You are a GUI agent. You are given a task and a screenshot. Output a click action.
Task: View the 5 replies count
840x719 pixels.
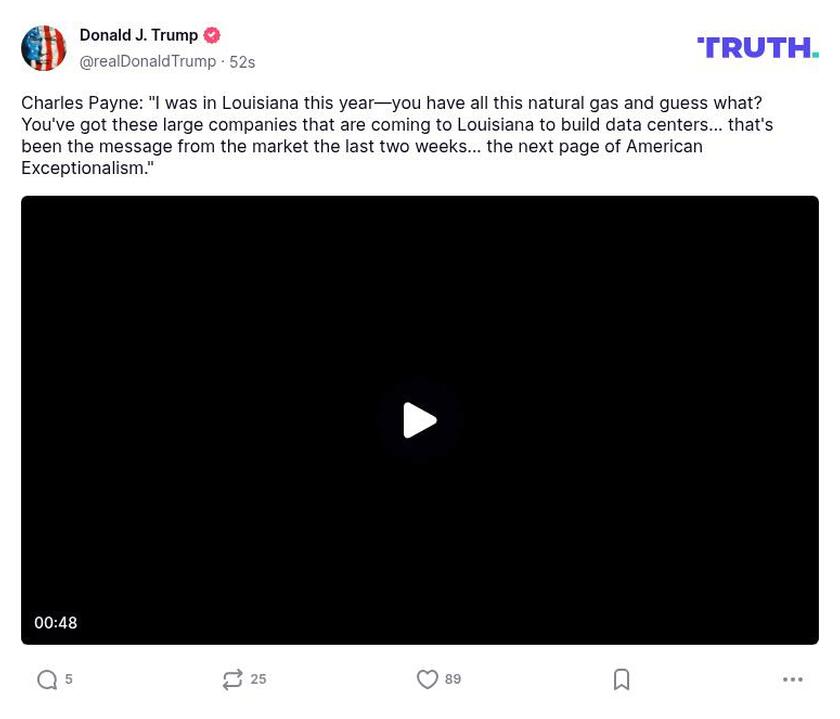(68, 678)
